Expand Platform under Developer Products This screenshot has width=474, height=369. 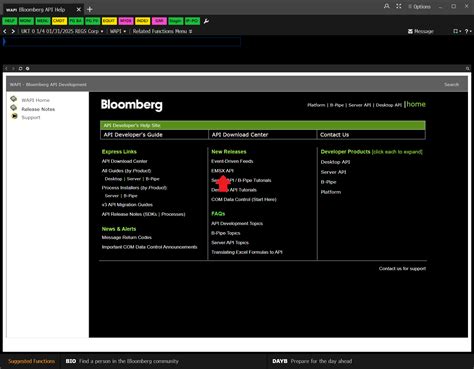click(331, 192)
